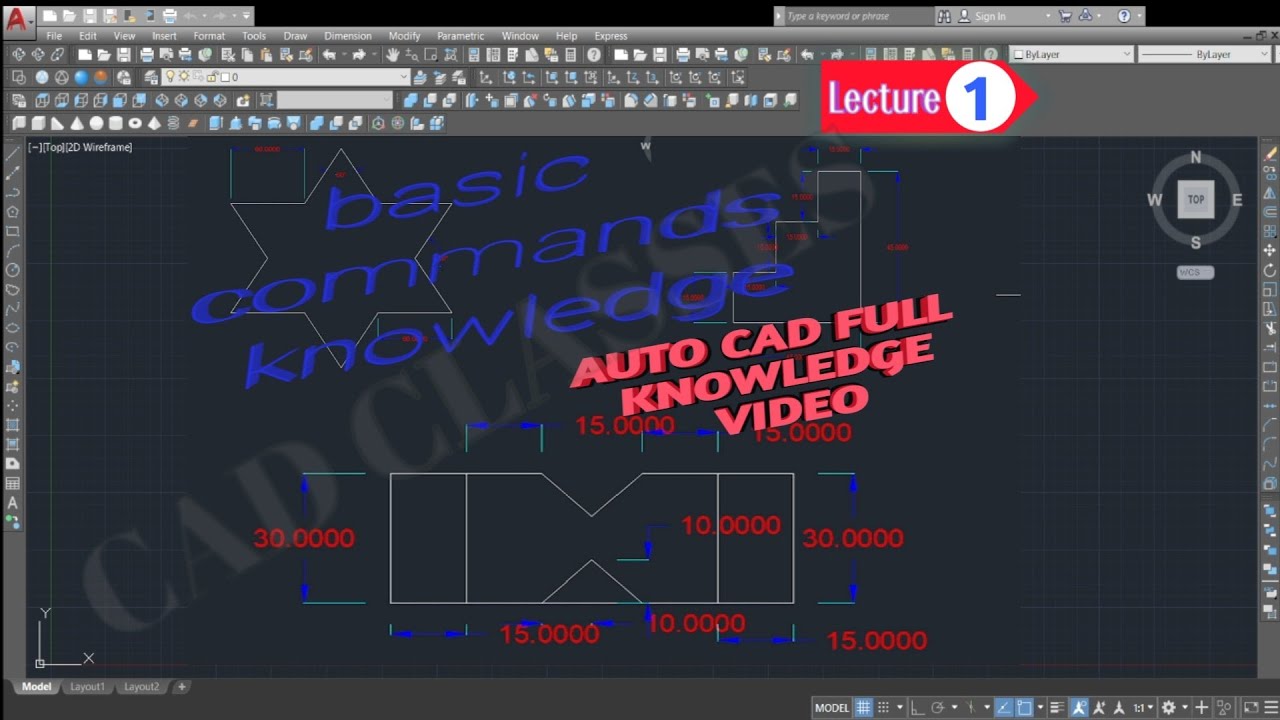Select the Cone solid icon
This screenshot has height=720, width=1280.
pyautogui.click(x=76, y=123)
